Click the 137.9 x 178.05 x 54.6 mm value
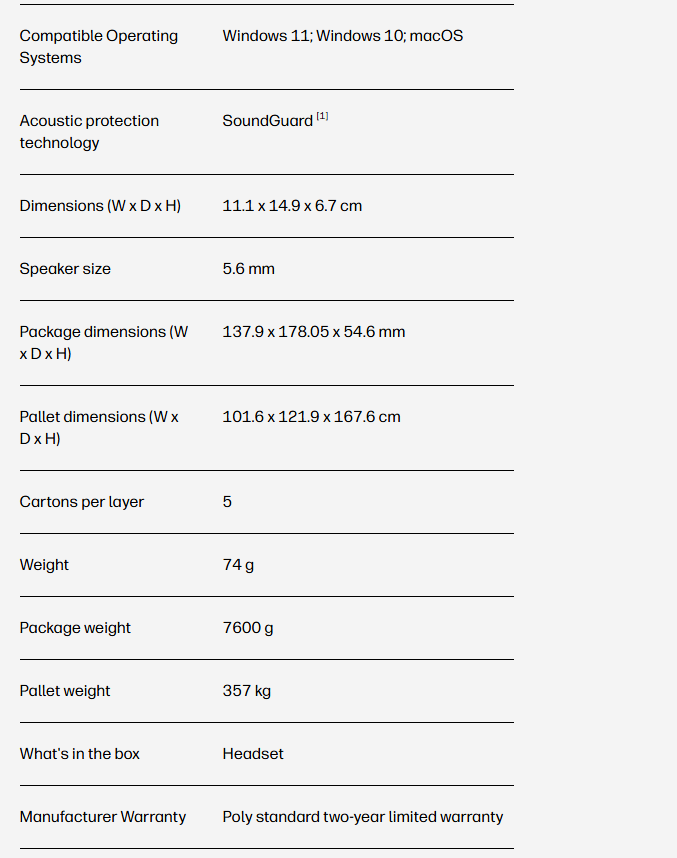 point(313,332)
